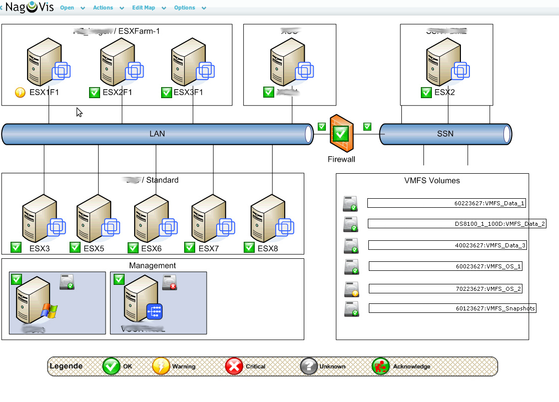Click the yellow Warning icon in the legend
Viewport: 559px width, 402px height.
[161, 366]
